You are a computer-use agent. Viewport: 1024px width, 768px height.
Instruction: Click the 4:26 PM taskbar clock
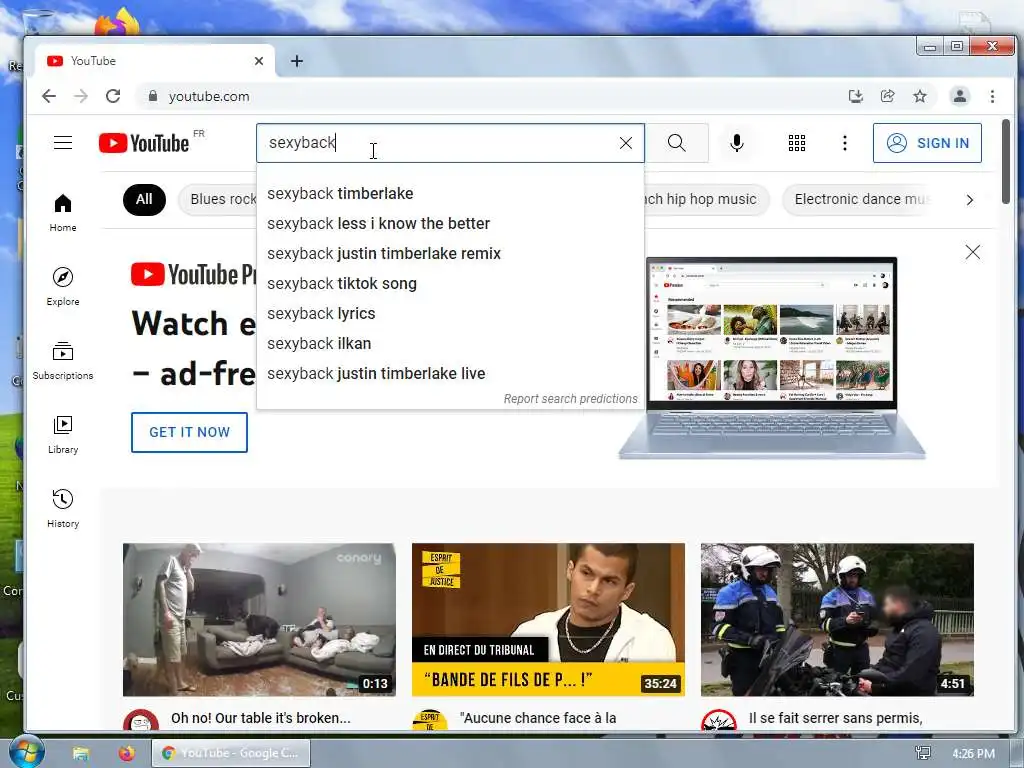point(973,753)
